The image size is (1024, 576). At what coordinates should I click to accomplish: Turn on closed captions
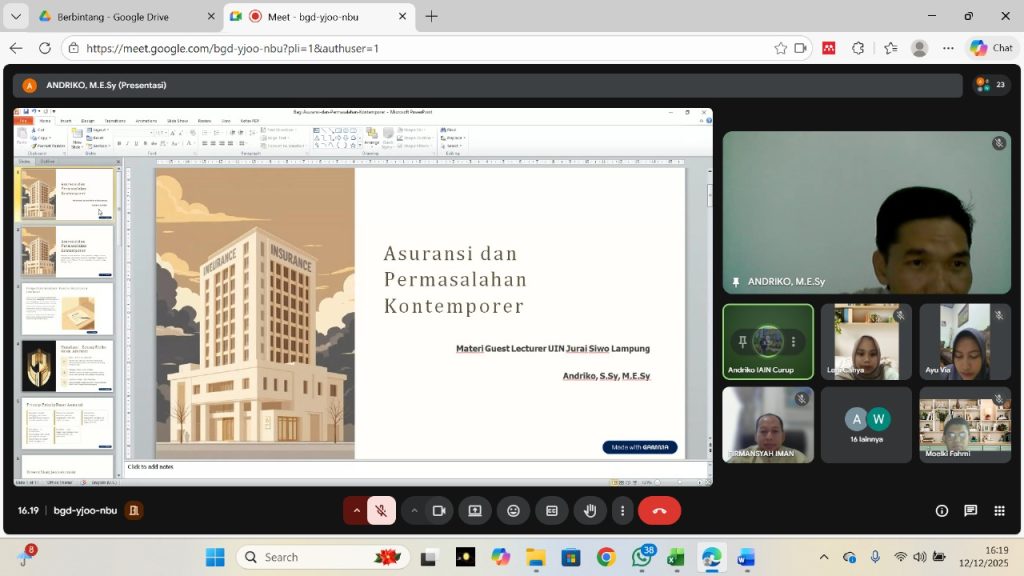pyautogui.click(x=551, y=510)
